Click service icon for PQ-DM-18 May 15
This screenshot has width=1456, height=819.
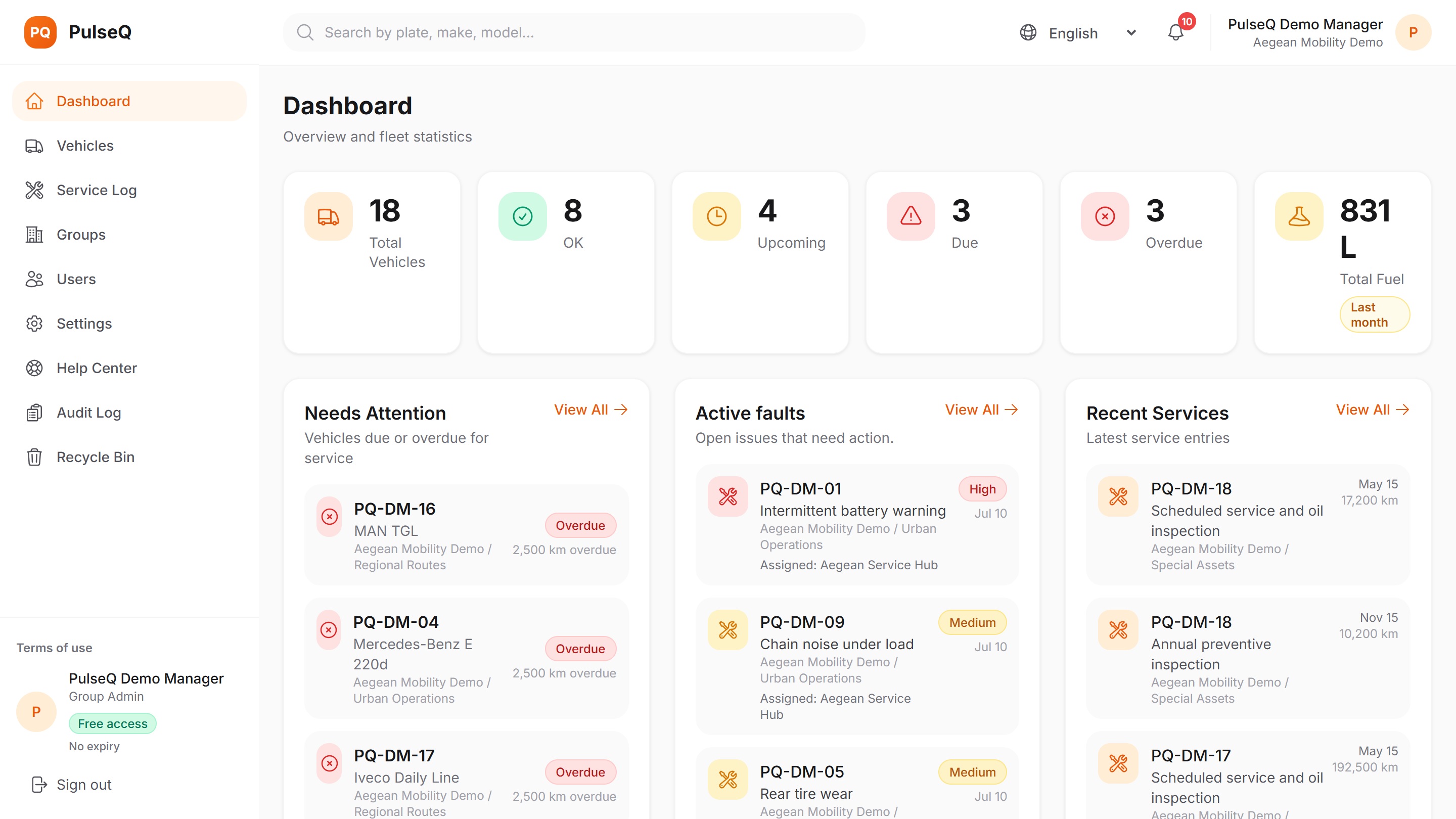click(x=1119, y=496)
